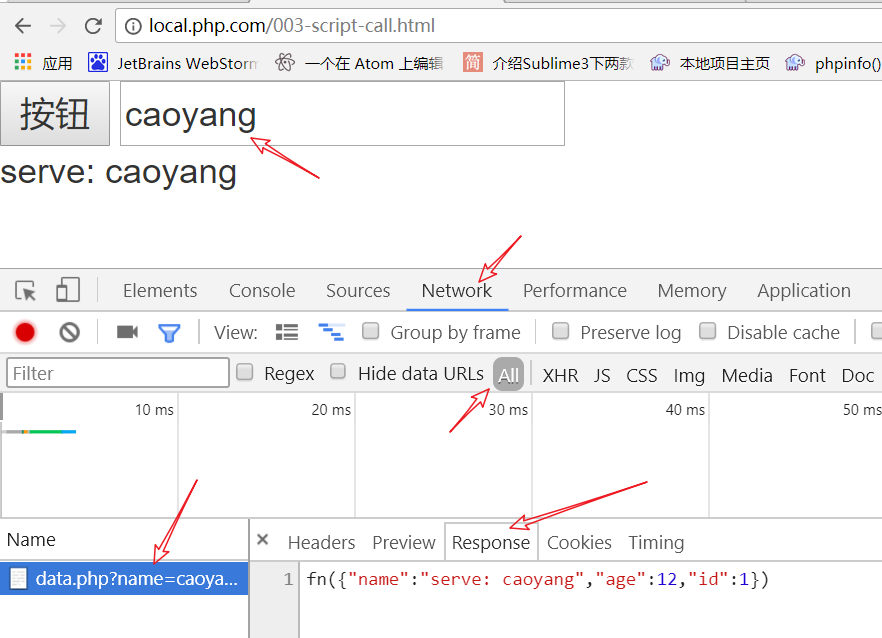Viewport: 882px width, 638px height.
Task: Enable the Disable cache checkbox
Action: click(x=708, y=331)
